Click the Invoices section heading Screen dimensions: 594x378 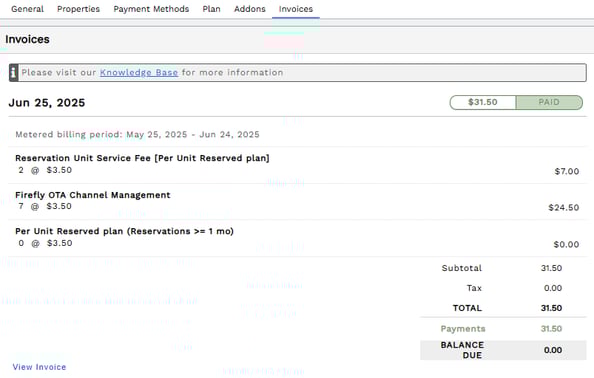tap(27, 39)
